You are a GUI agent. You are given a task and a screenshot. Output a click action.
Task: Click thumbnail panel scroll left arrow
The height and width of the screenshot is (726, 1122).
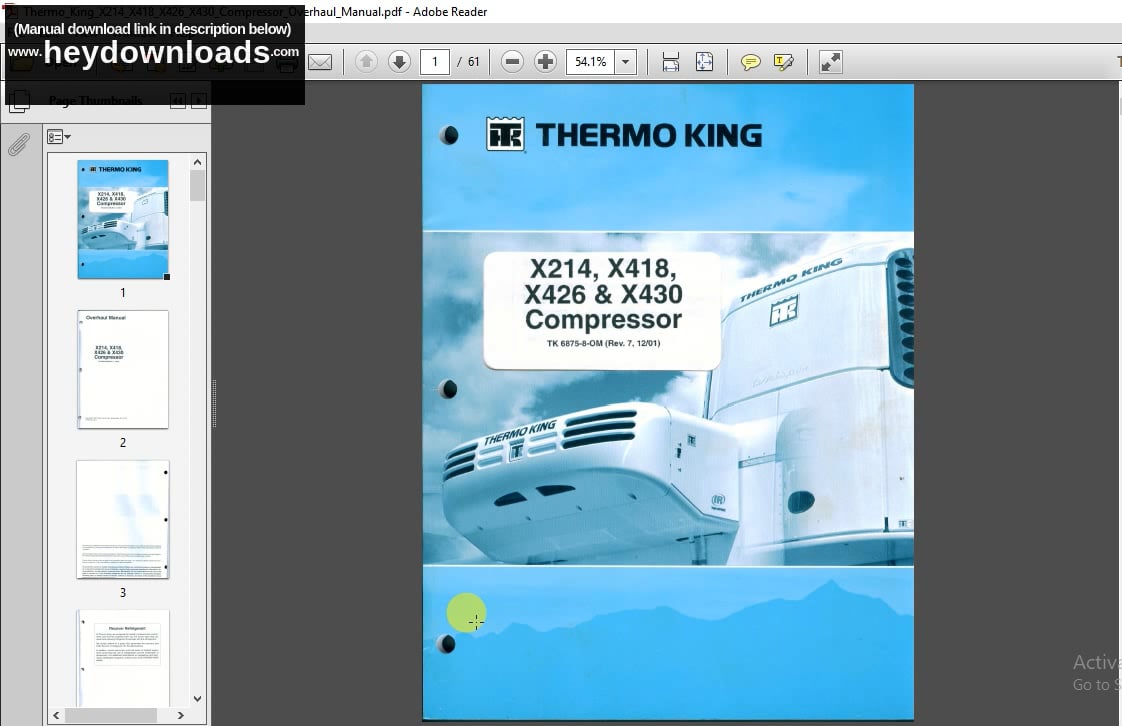[57, 715]
